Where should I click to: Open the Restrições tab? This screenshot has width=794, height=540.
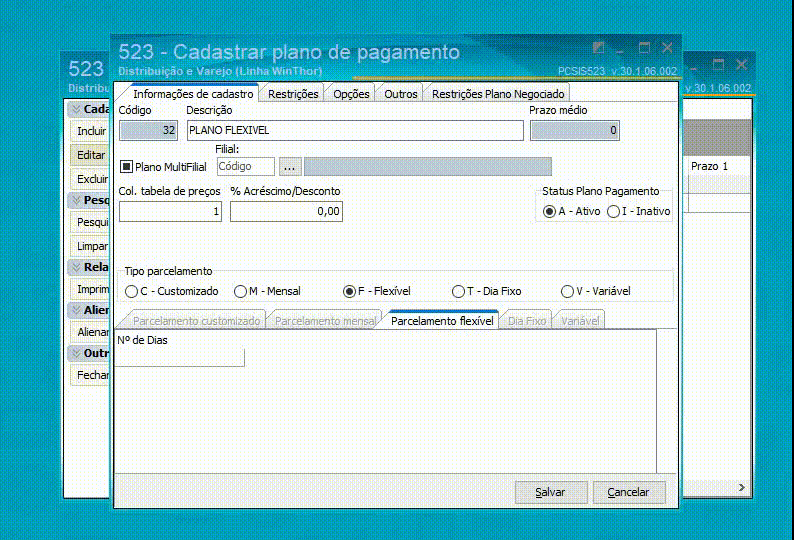[x=293, y=94]
